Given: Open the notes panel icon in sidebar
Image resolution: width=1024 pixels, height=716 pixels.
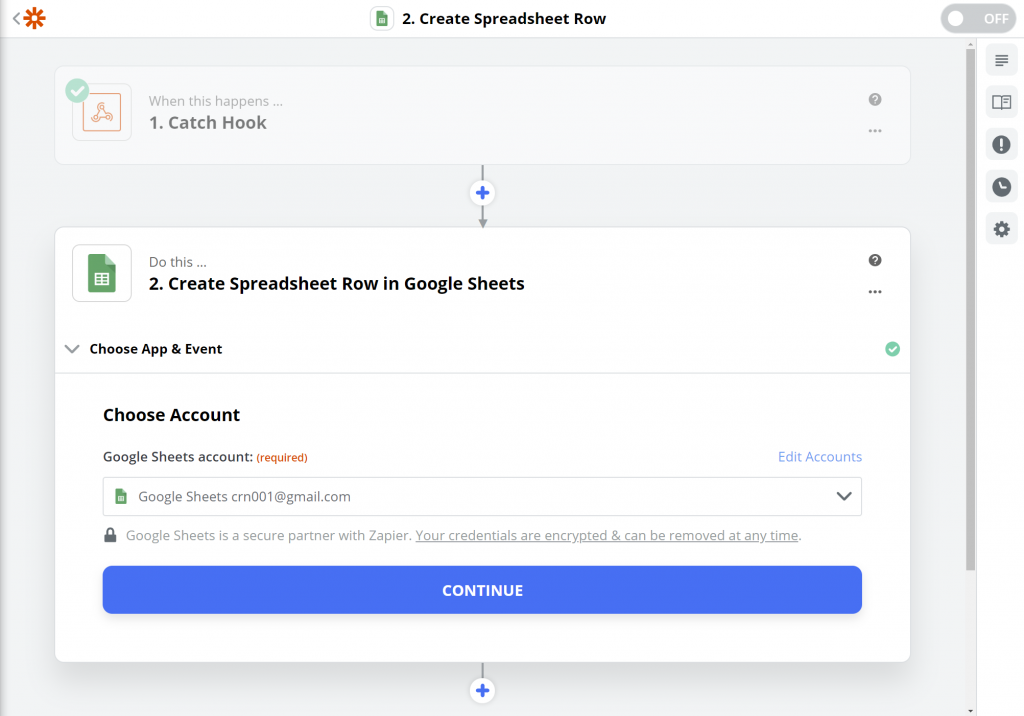Looking at the screenshot, I should (1001, 60).
